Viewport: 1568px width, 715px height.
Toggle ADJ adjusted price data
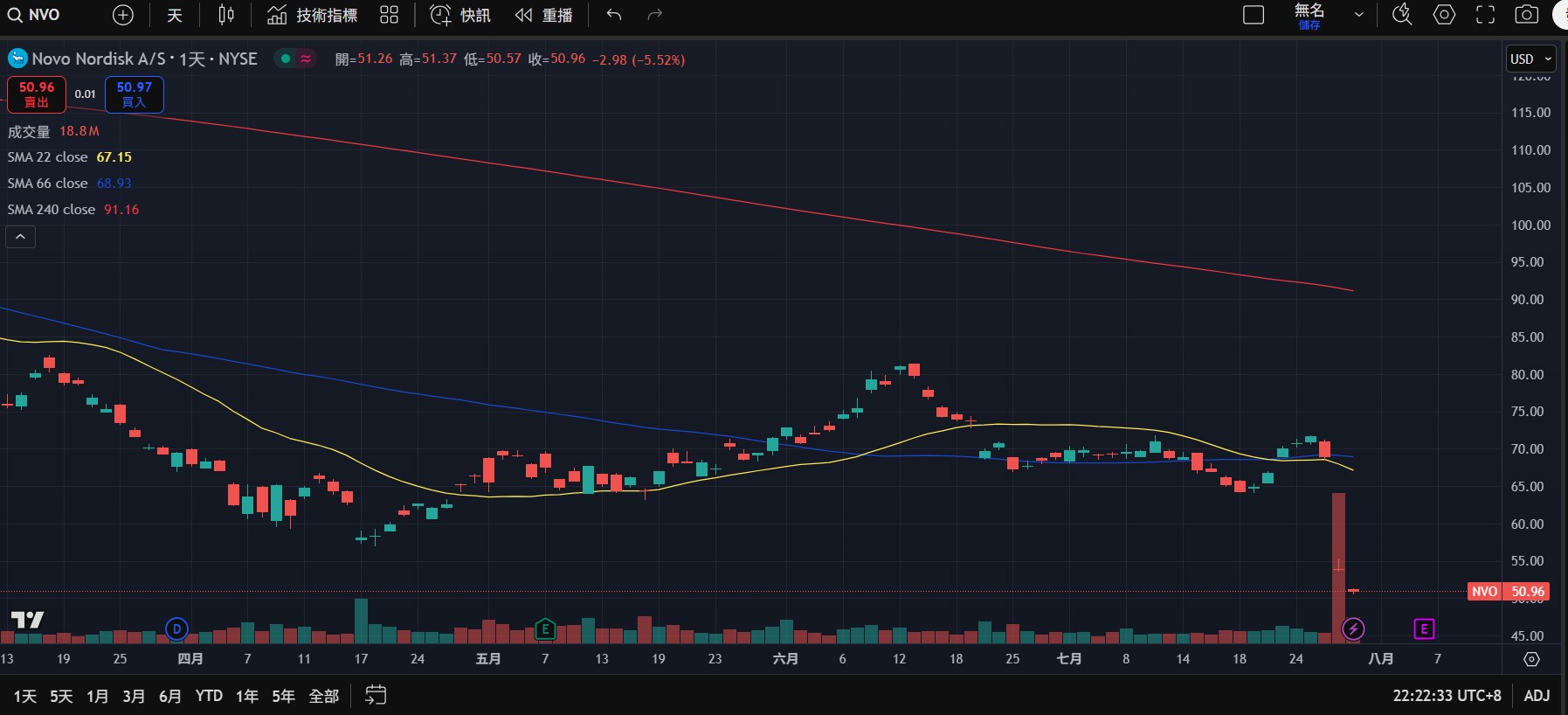(x=1537, y=696)
